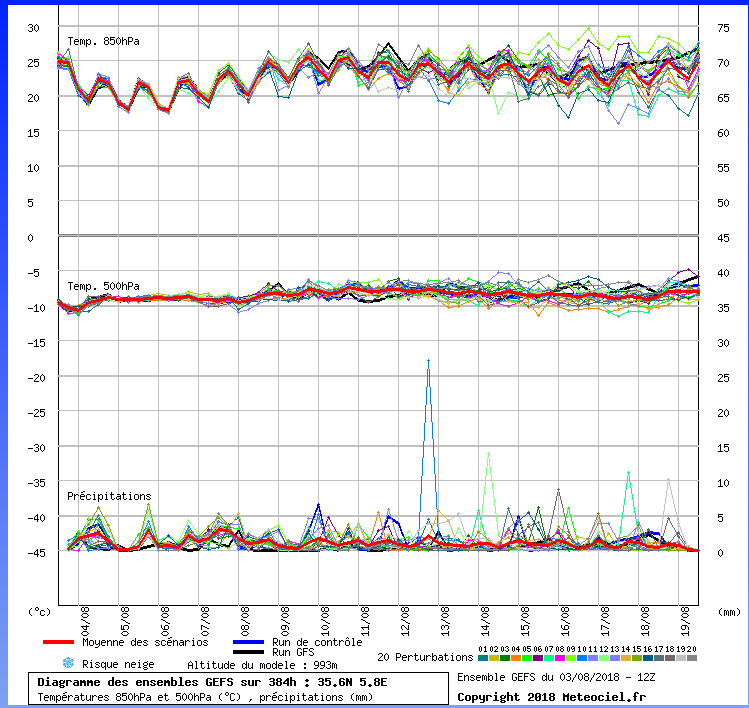Screen dimensions: 749x708
Task: Click the 11/08 date label
Action: coord(365,622)
